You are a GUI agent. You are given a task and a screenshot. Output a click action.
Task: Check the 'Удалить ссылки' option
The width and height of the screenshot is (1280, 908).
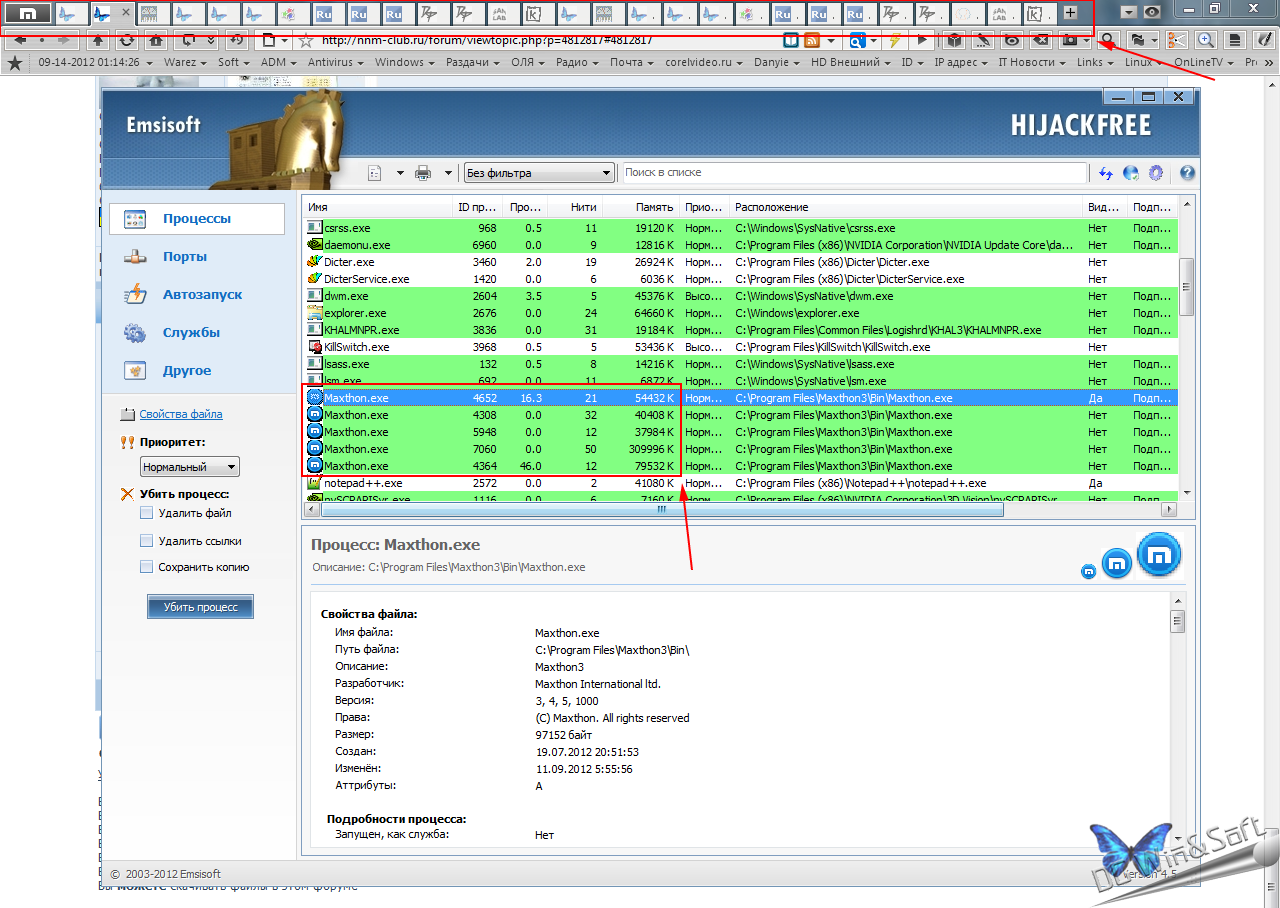click(147, 541)
